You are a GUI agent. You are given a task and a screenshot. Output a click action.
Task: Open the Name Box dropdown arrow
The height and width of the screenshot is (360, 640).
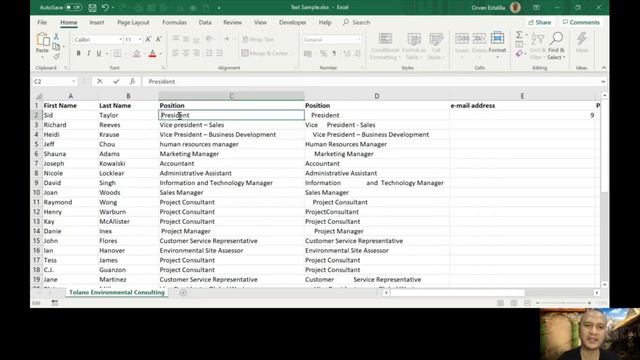click(x=73, y=82)
